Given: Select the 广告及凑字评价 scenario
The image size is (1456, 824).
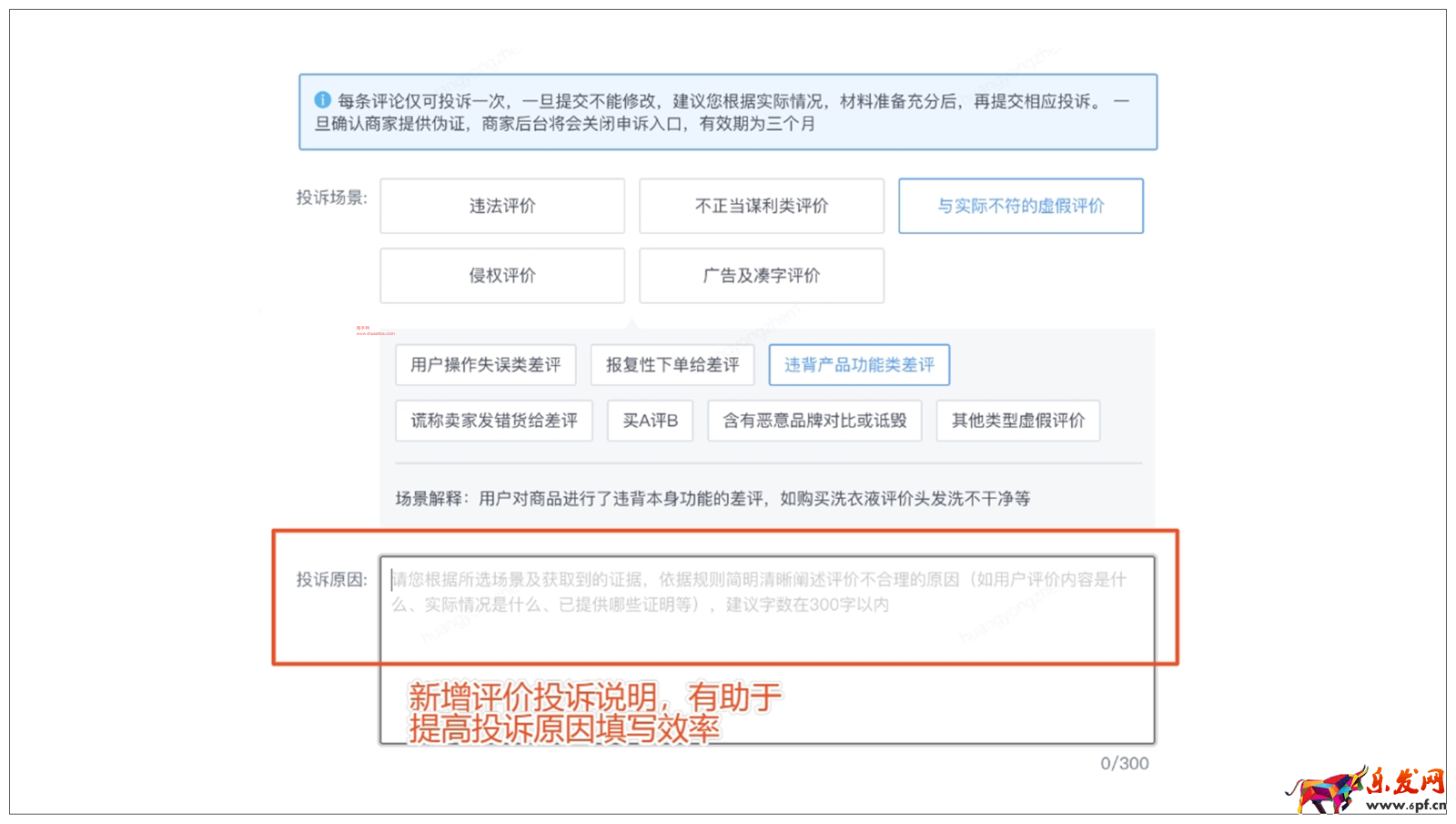Looking at the screenshot, I should pyautogui.click(x=762, y=275).
